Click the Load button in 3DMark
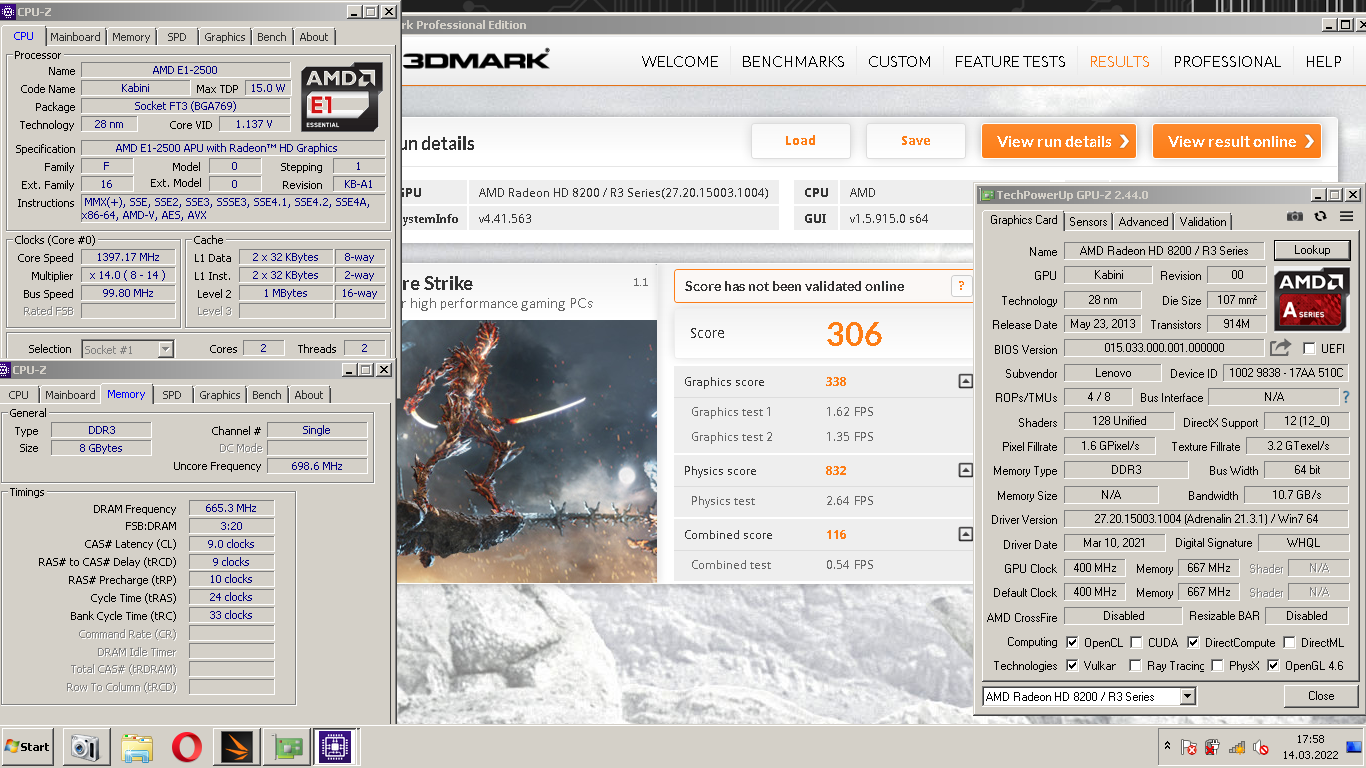 800,141
